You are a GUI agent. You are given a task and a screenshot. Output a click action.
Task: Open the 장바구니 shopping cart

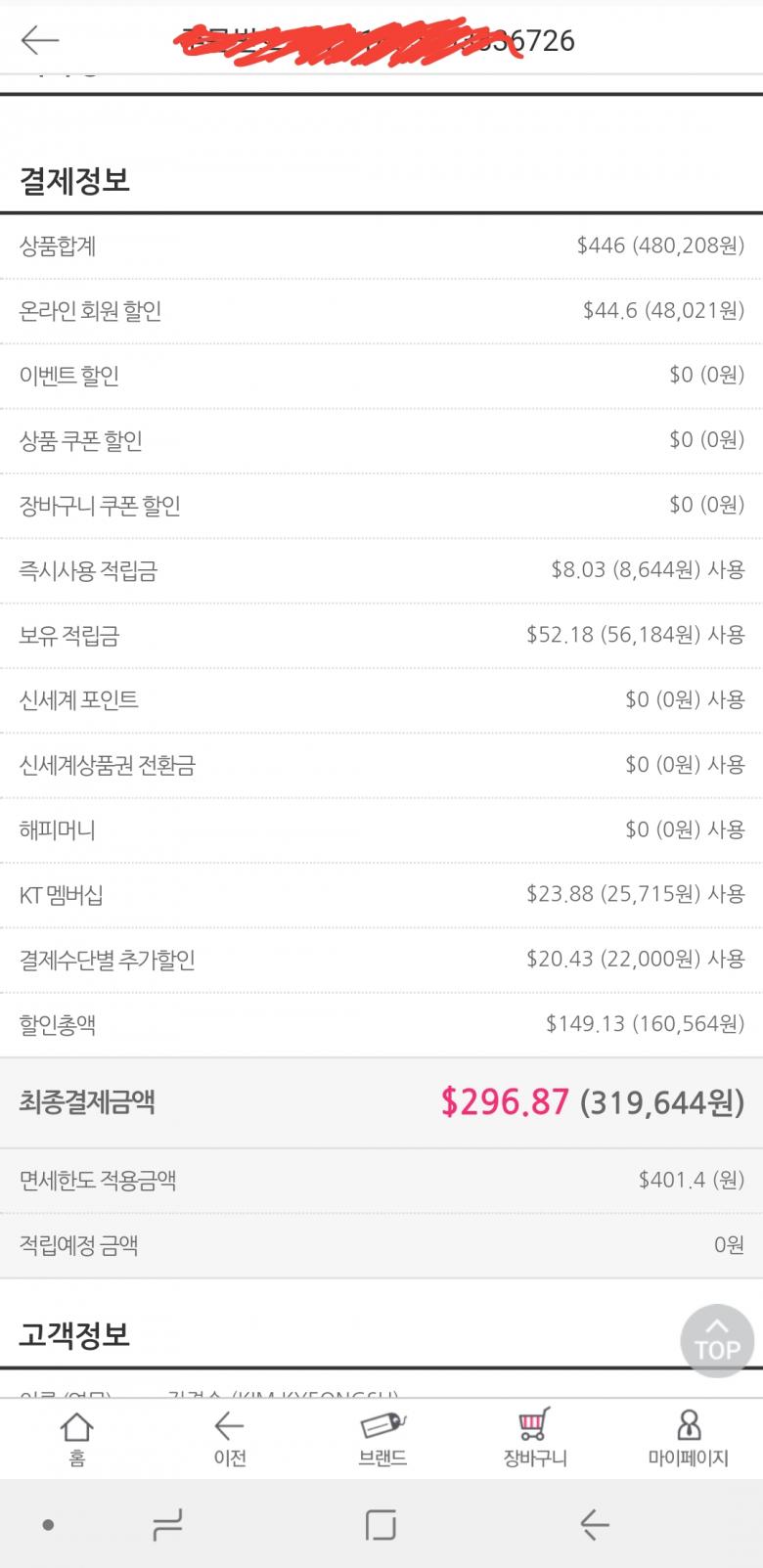tap(534, 1438)
